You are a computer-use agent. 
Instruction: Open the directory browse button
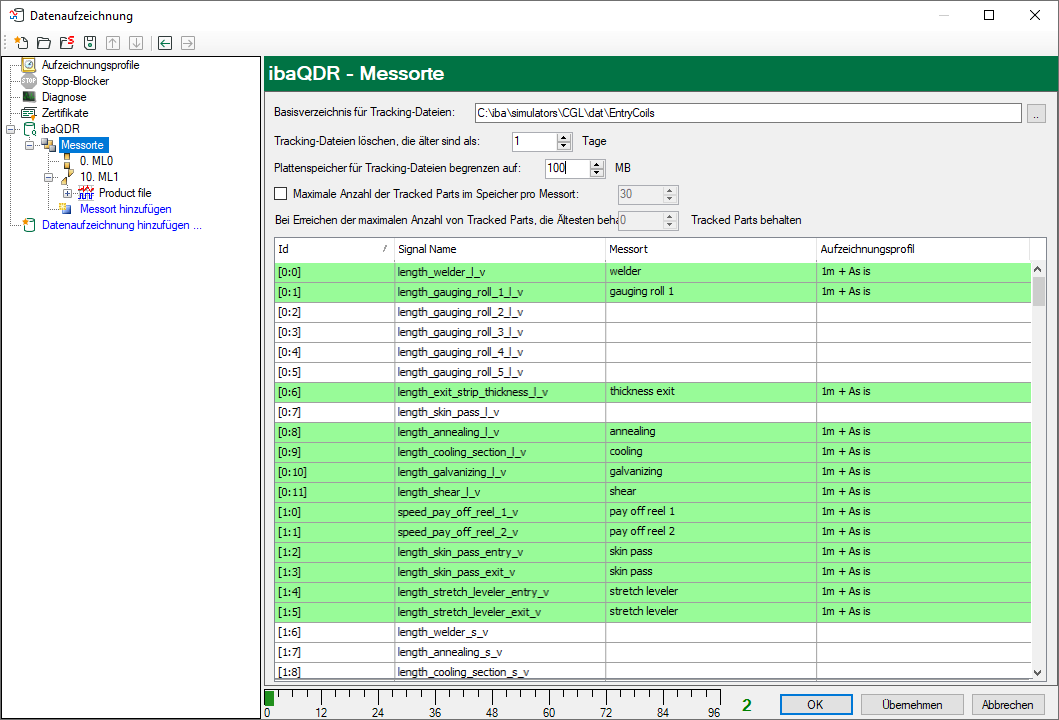click(1036, 113)
